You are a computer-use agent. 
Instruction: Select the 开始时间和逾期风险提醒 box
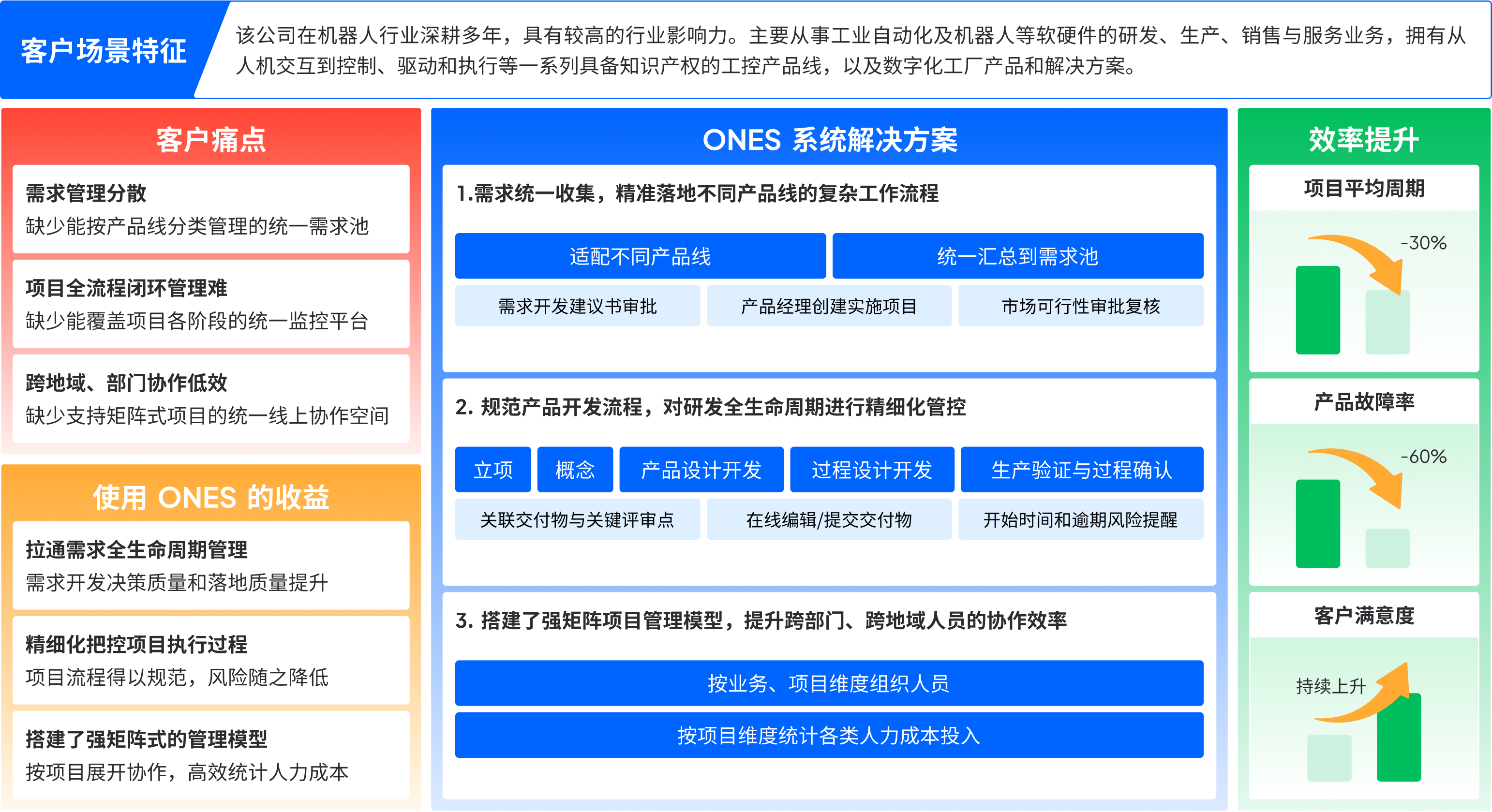coord(1081,519)
